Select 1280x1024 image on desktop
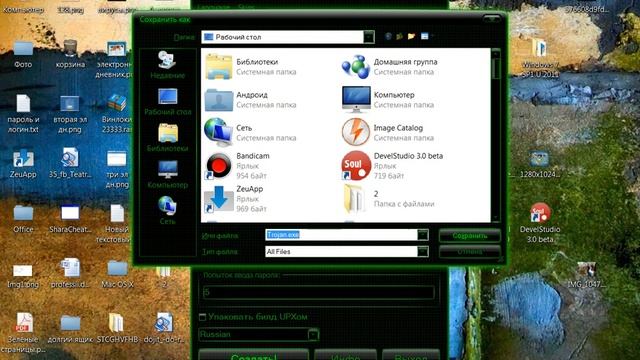Screen dimensions: 640x360 tap(540, 164)
